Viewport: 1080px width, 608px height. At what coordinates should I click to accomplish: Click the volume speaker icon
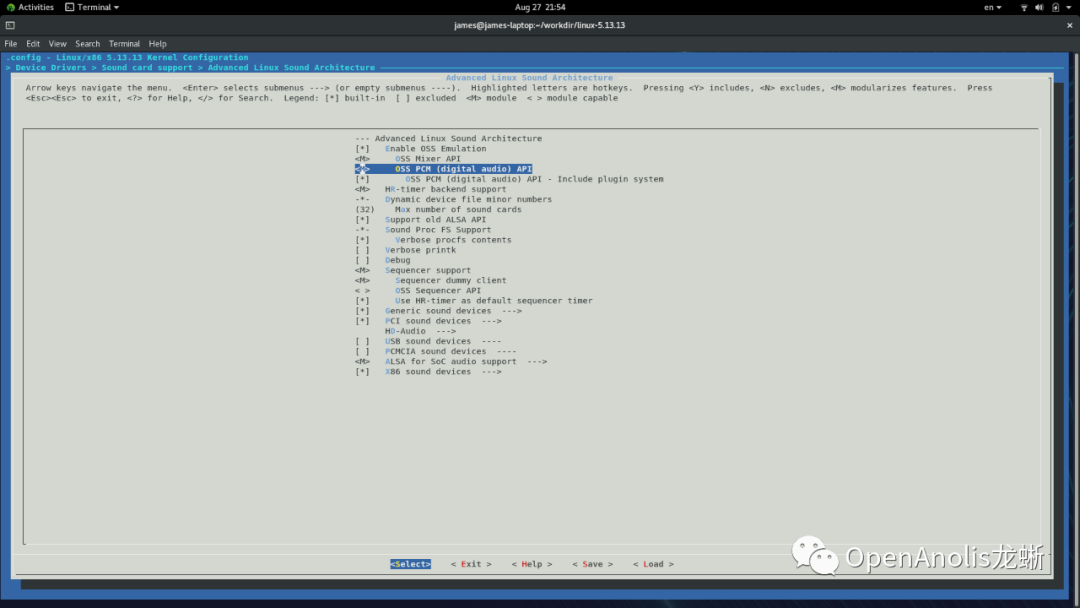pyautogui.click(x=1039, y=7)
